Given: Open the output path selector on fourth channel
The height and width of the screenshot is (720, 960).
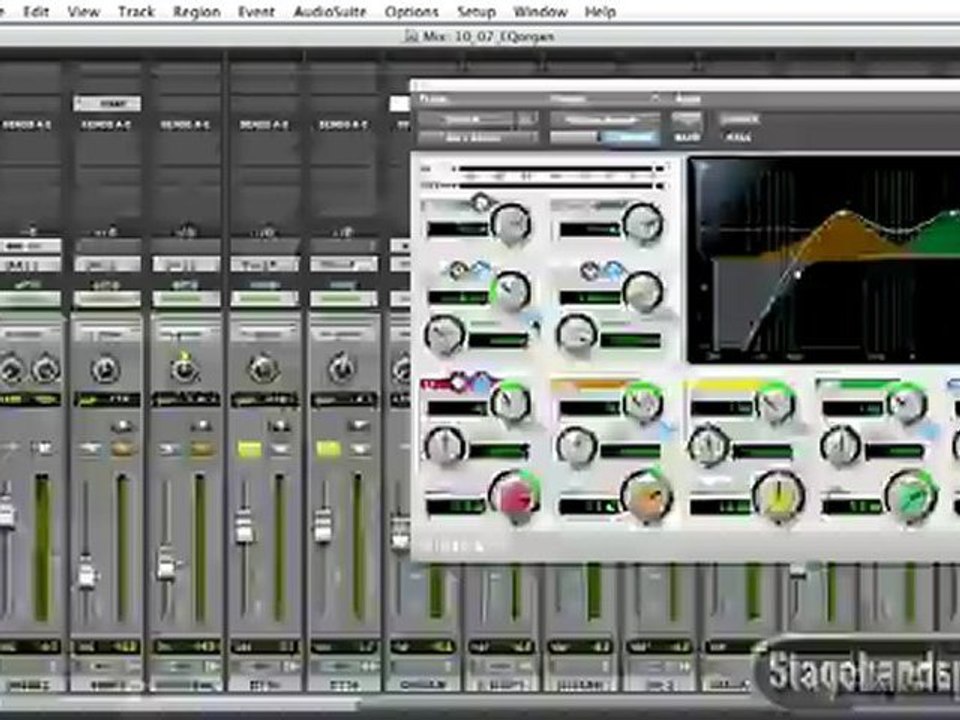Looking at the screenshot, I should pyautogui.click(x=264, y=264).
